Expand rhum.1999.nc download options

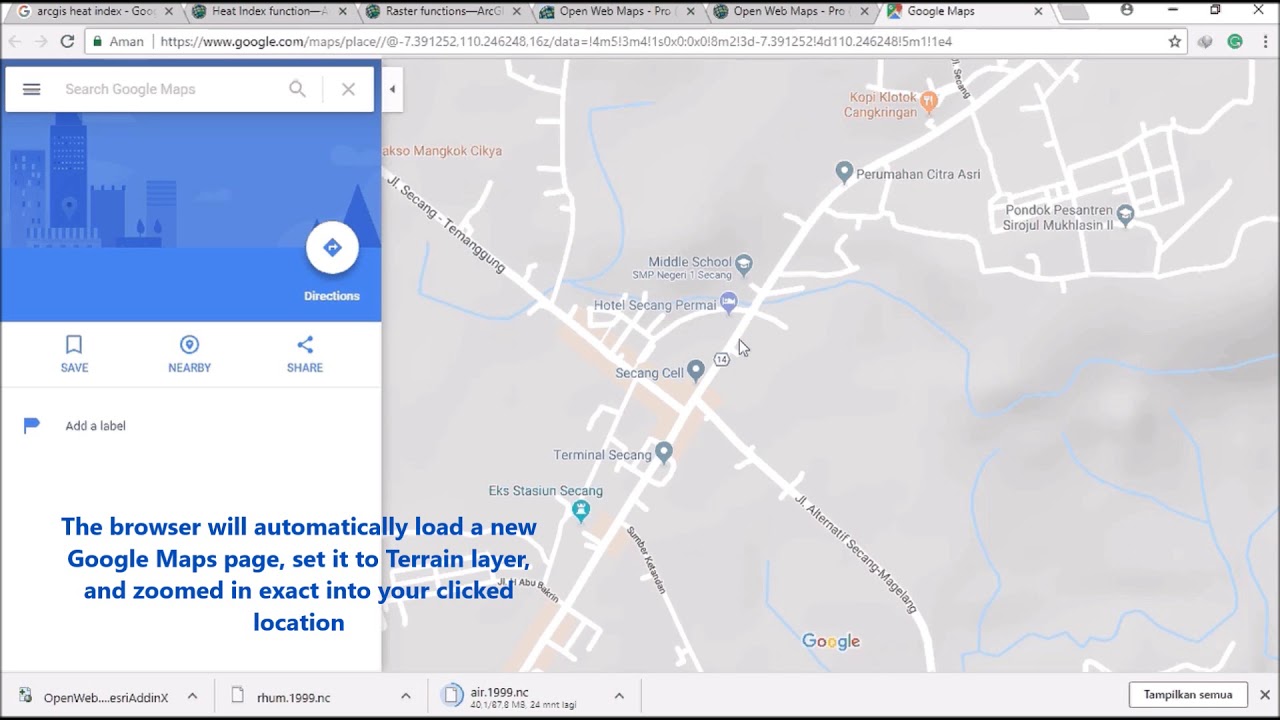(x=405, y=696)
